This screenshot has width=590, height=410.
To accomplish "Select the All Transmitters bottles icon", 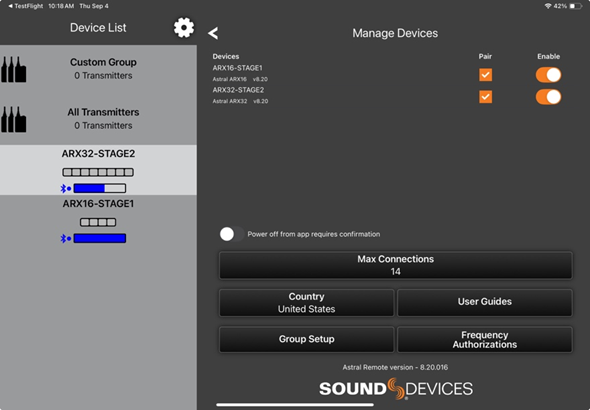I will coord(14,119).
